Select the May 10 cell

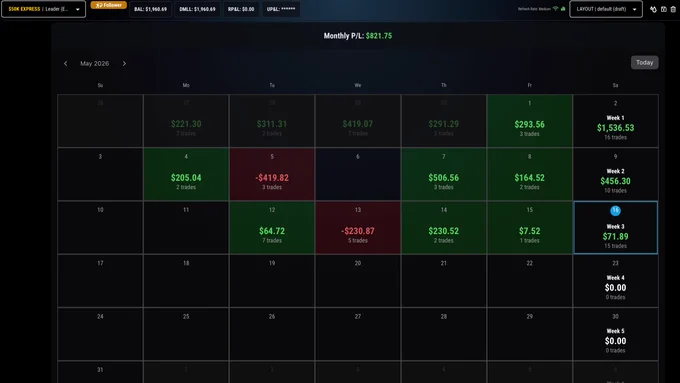pos(100,228)
